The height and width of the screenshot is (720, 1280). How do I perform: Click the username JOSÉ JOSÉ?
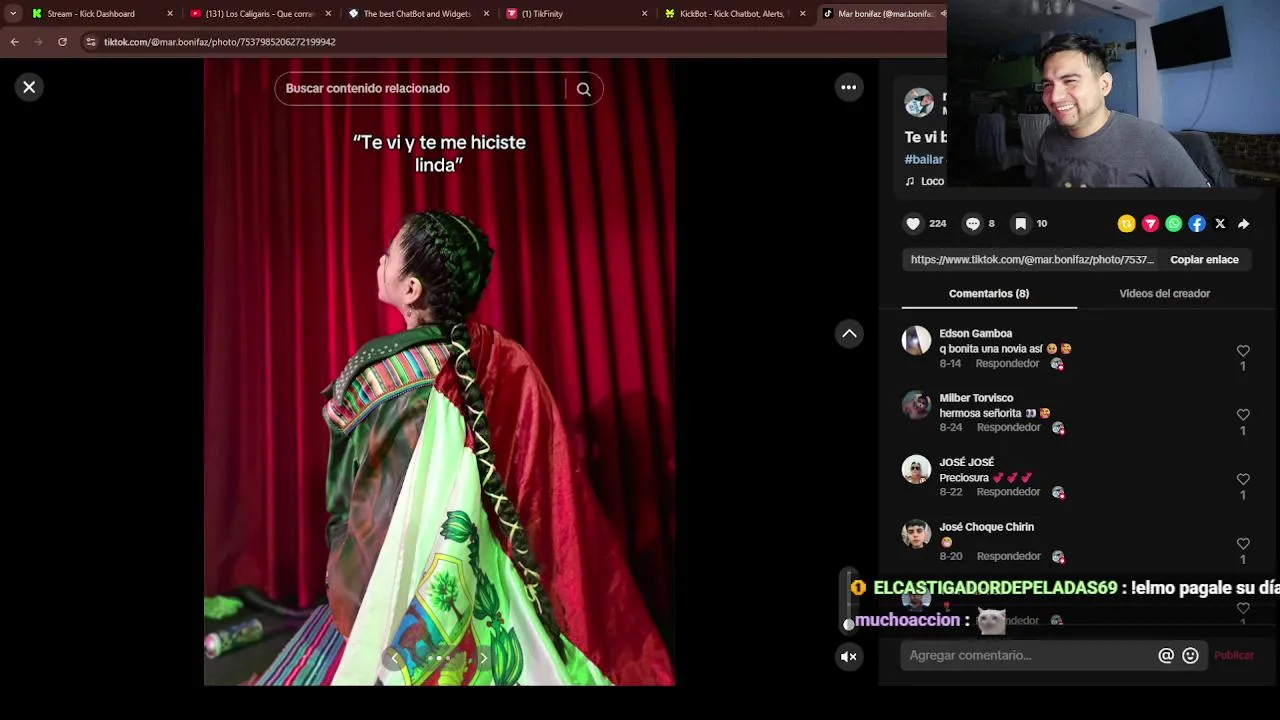[x=967, y=463]
